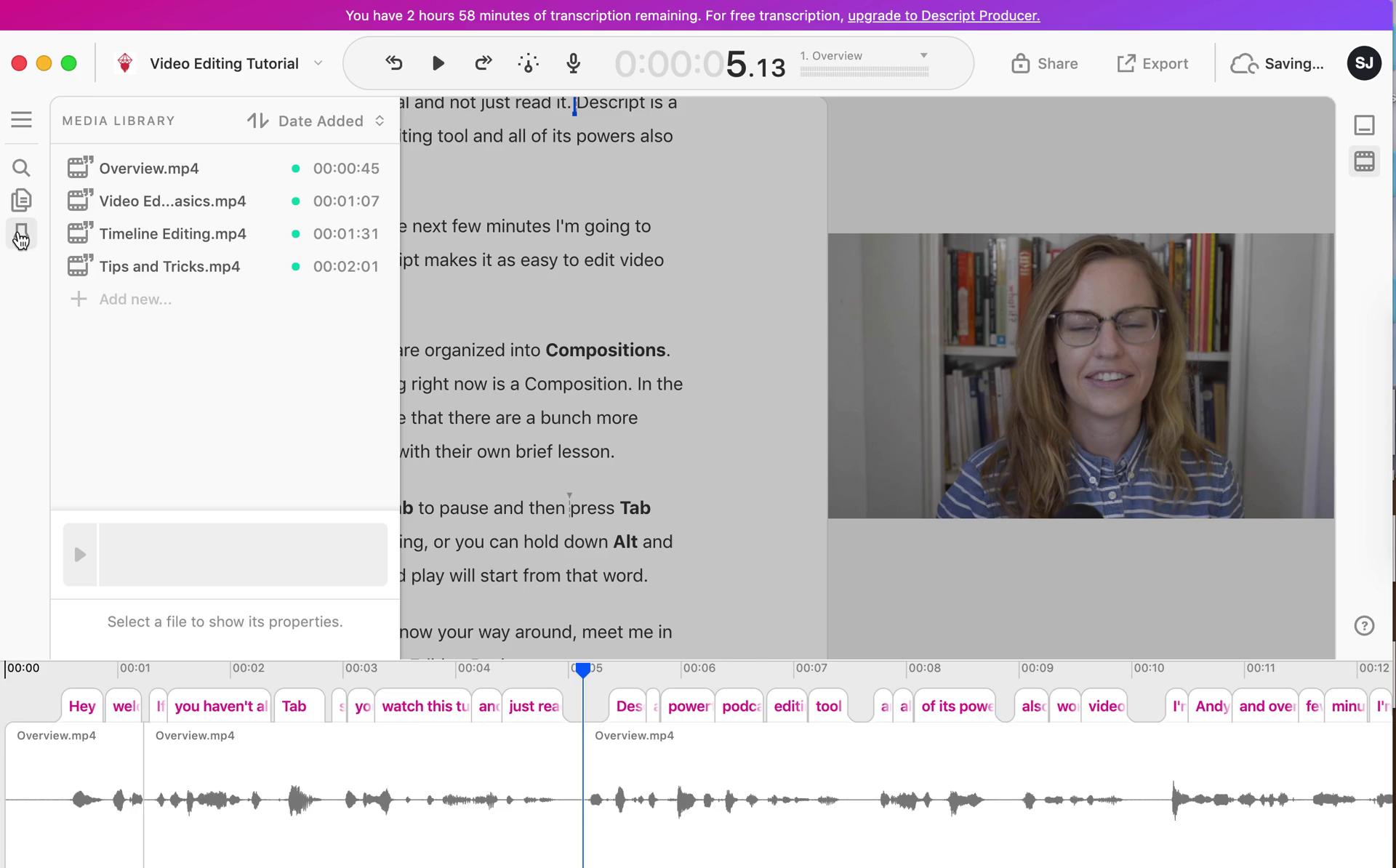
Task: Toggle the Media Library sidebar icon
Action: [21, 233]
